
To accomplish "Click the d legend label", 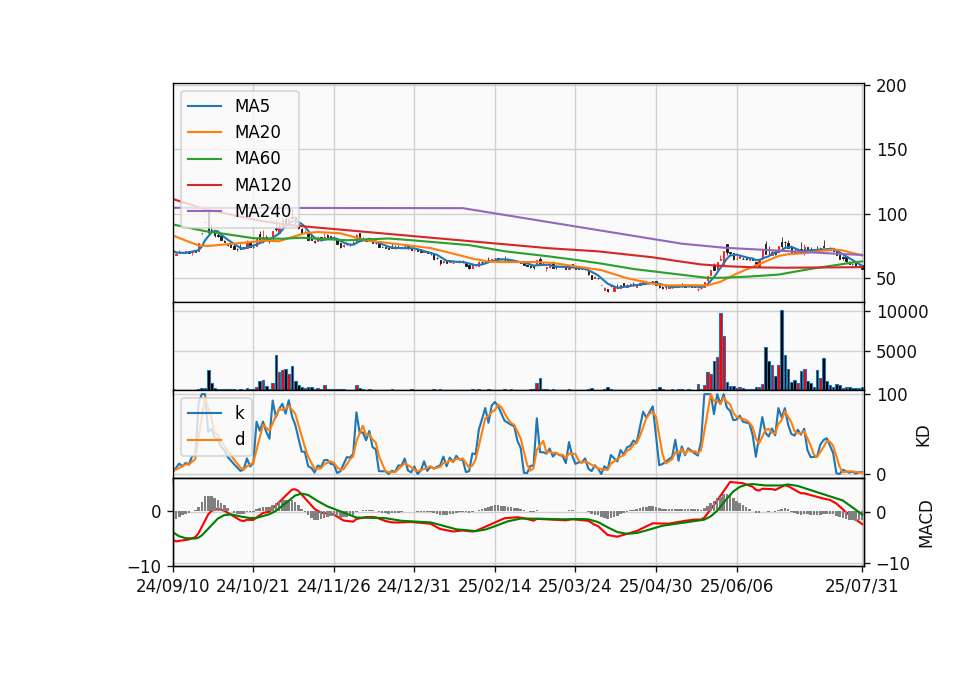I will 239,439.
